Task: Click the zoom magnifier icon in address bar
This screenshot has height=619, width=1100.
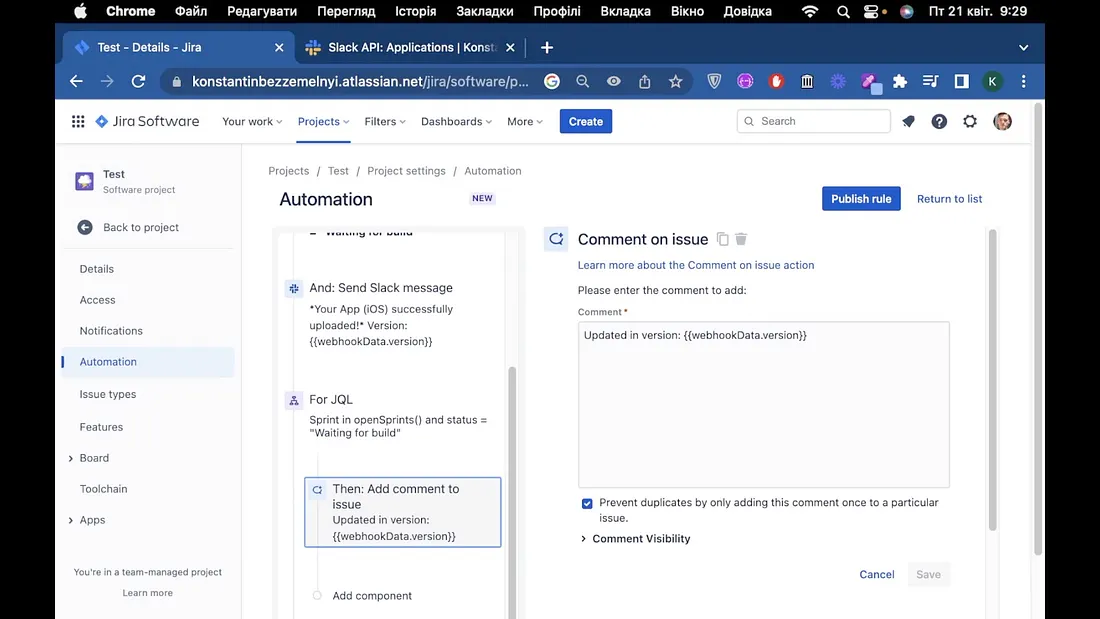Action: click(582, 81)
